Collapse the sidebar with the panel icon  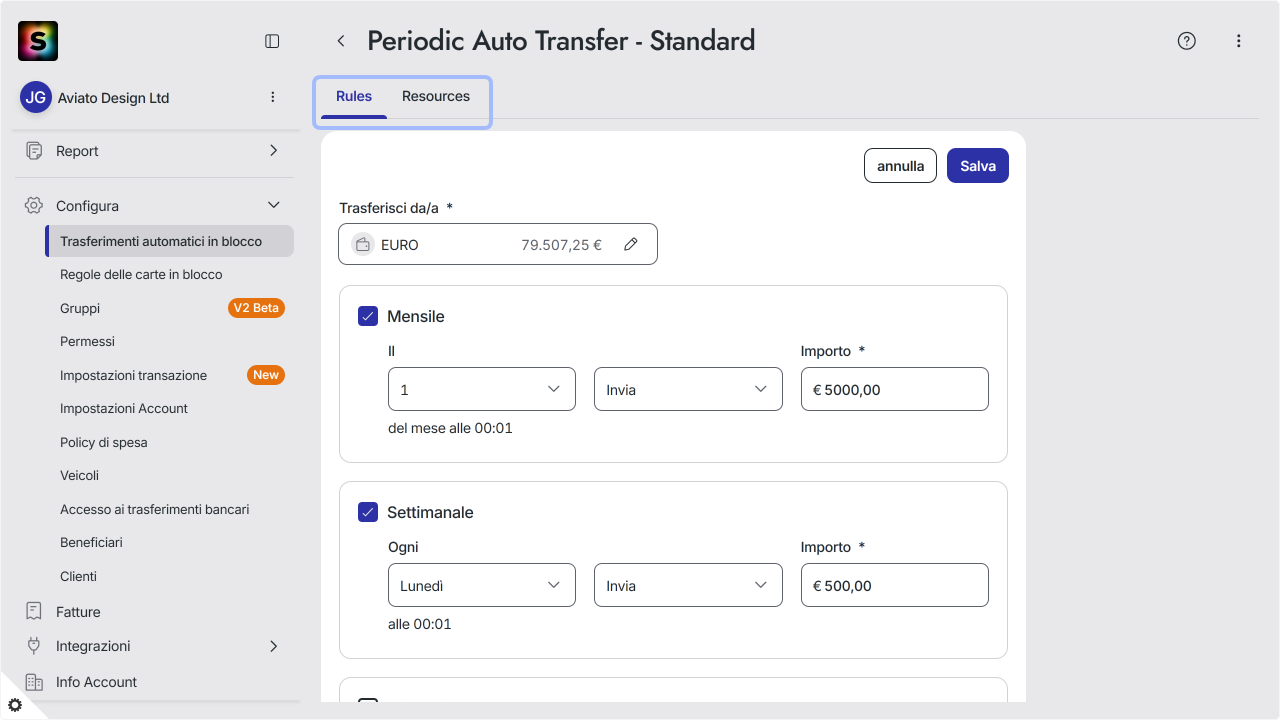[x=272, y=41]
